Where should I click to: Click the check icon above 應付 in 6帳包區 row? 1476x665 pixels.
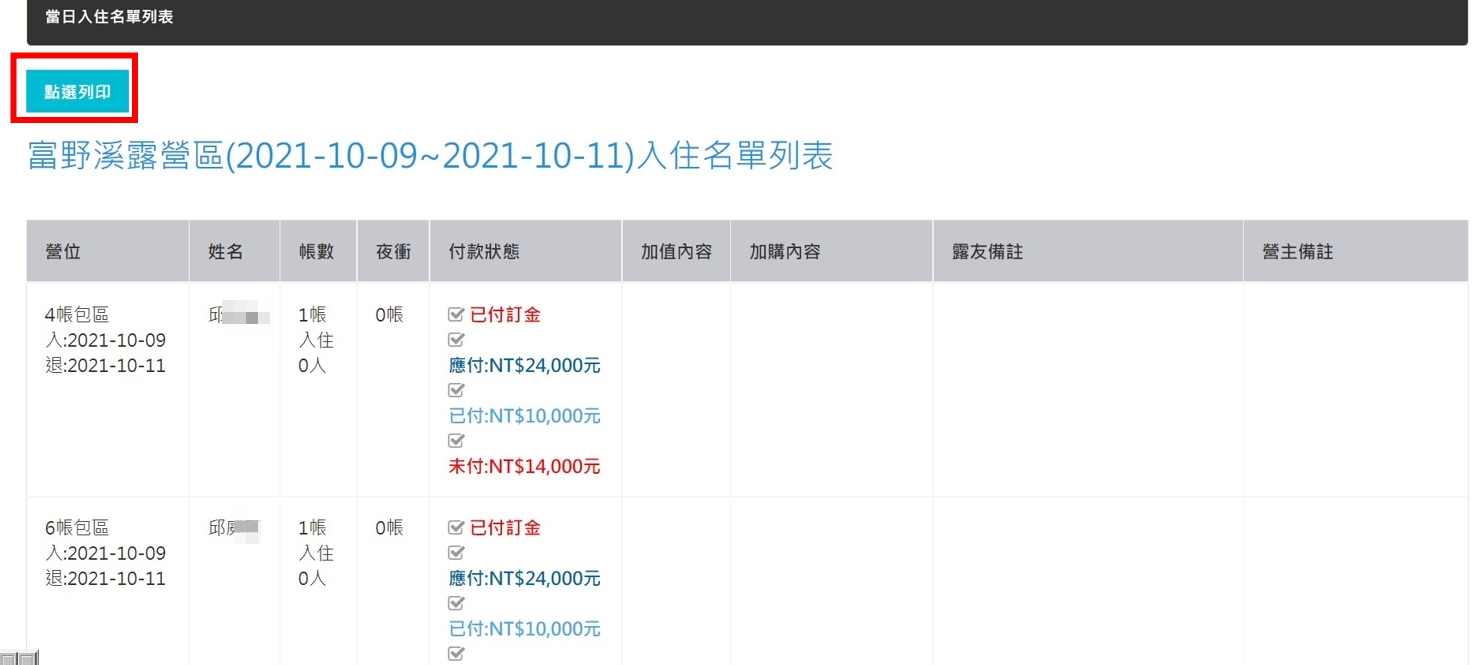pos(457,553)
